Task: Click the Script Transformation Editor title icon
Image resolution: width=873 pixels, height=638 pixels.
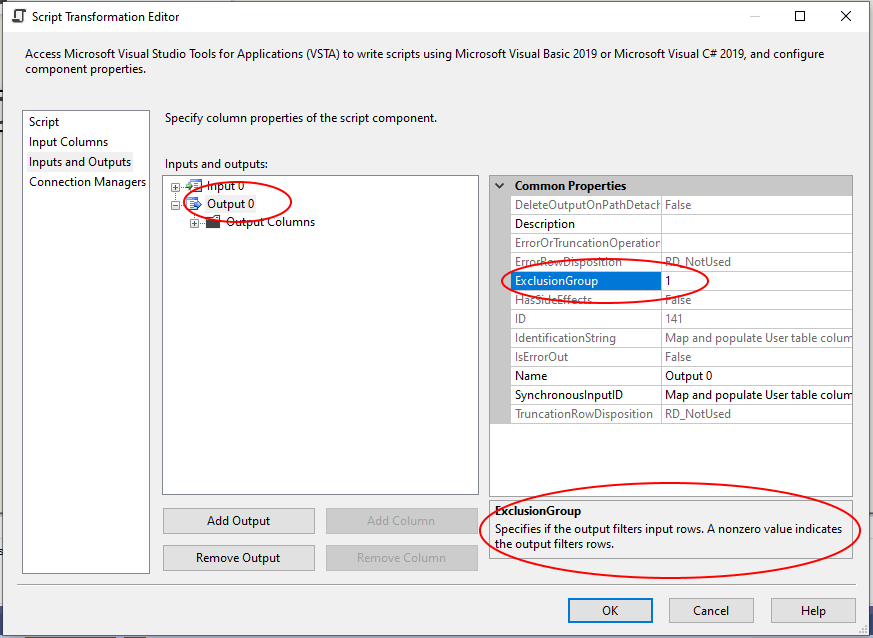Action: click(19, 16)
